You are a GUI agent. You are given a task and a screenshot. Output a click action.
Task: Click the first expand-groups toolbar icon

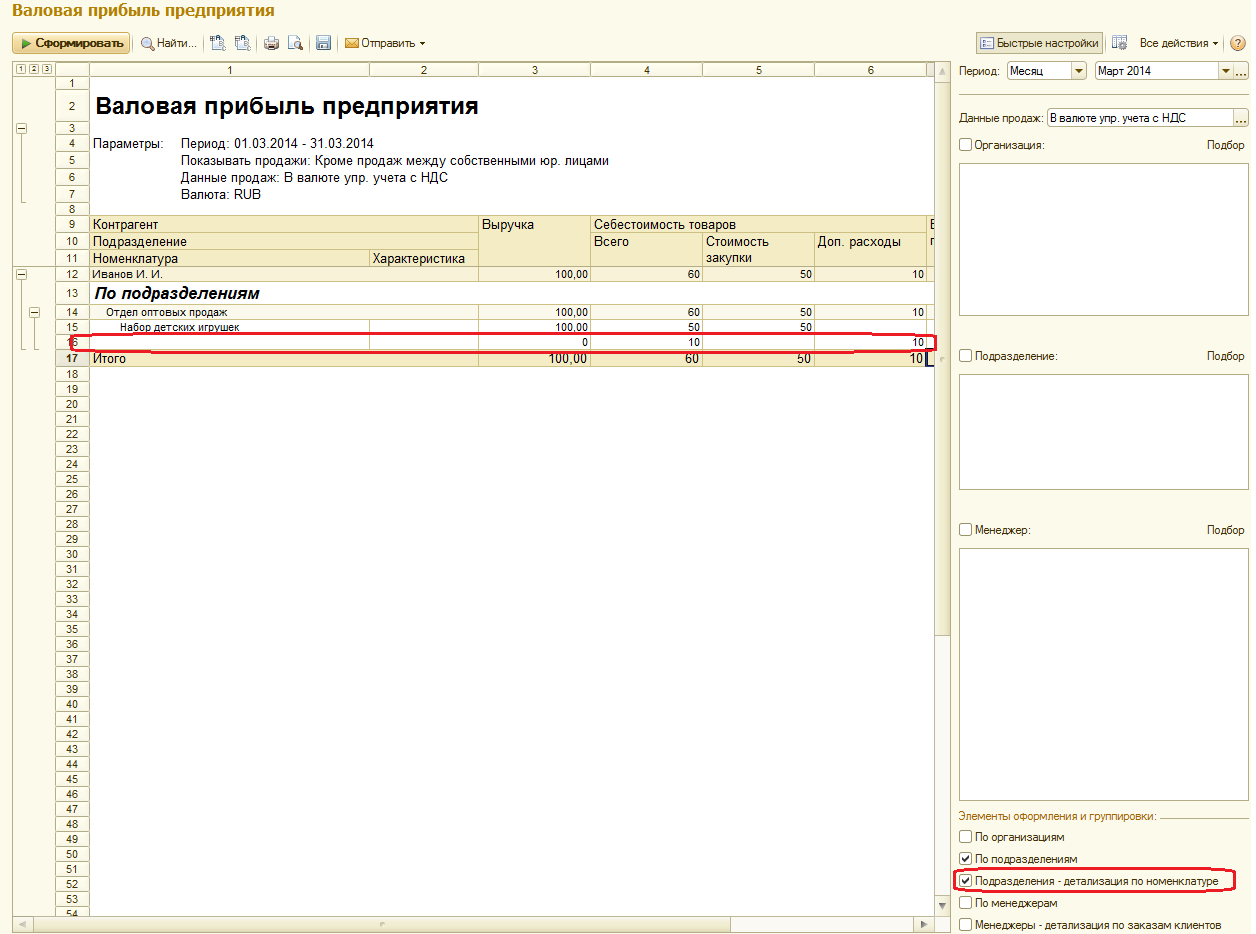[x=217, y=43]
